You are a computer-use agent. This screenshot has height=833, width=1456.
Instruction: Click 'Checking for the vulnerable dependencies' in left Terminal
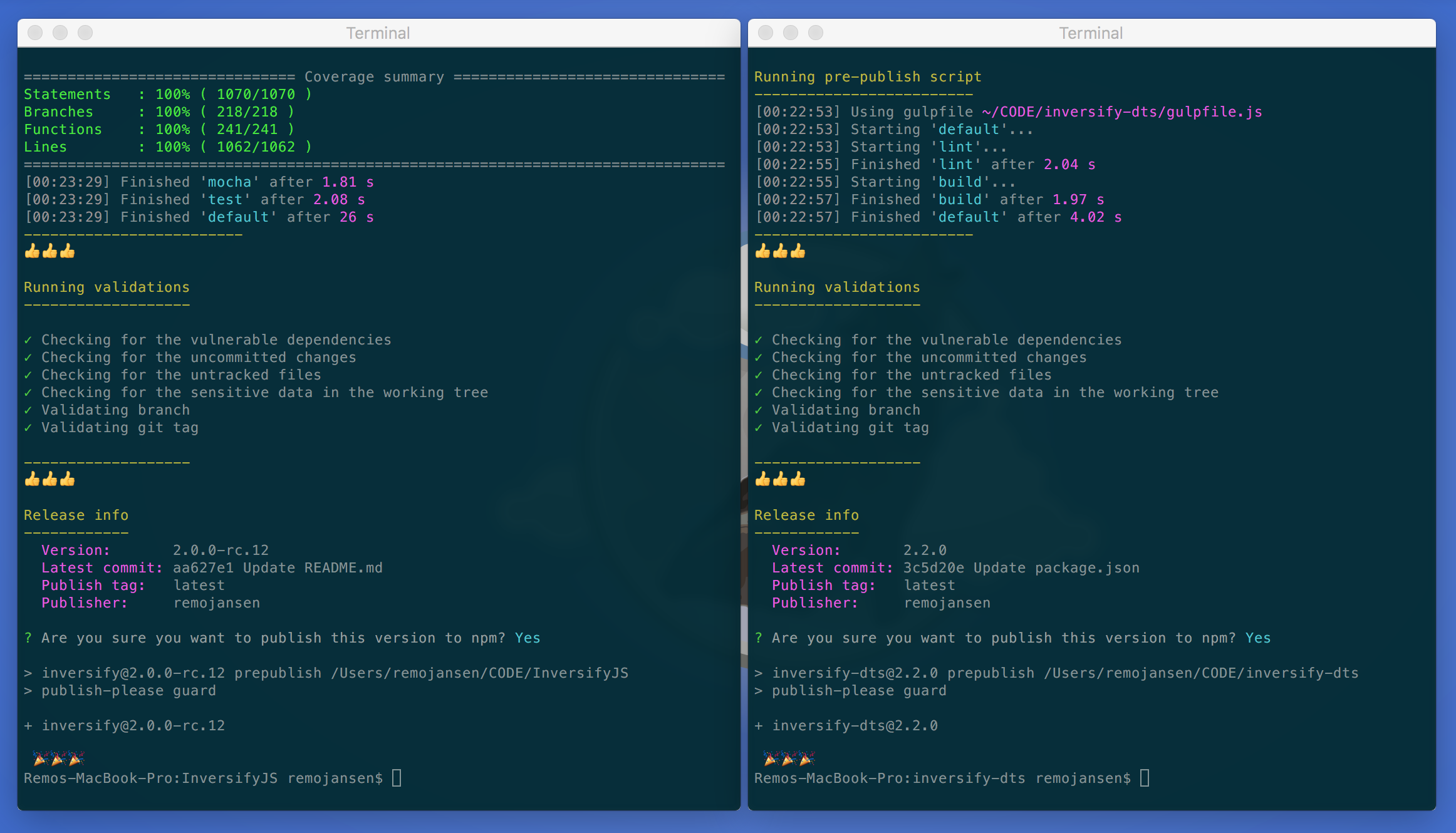pyautogui.click(x=207, y=340)
